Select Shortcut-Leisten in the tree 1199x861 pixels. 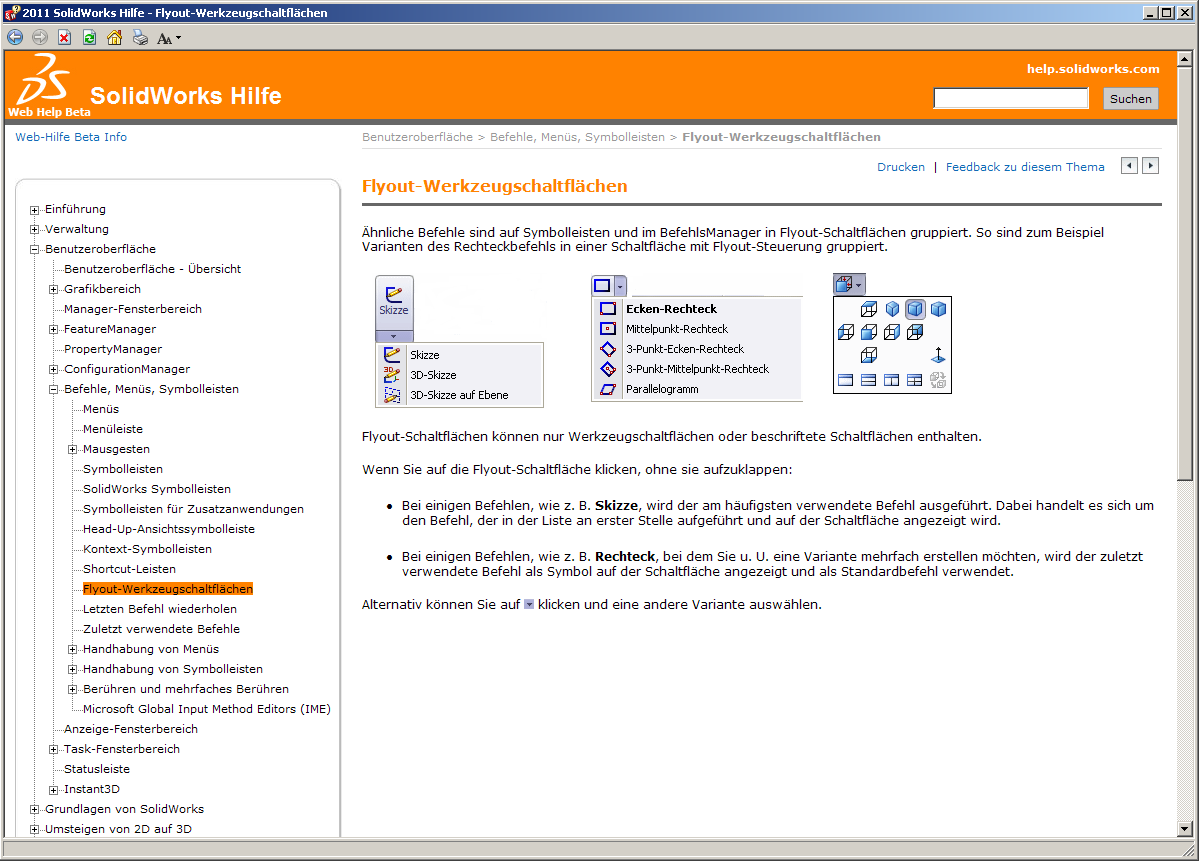pos(129,569)
